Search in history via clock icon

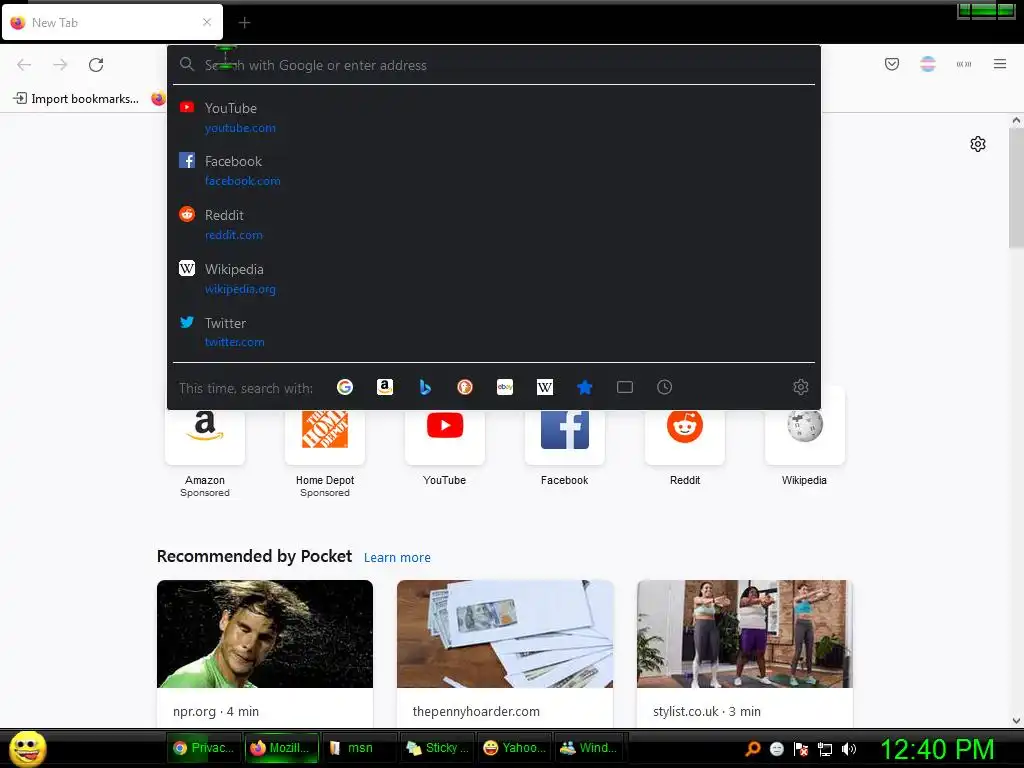coord(664,387)
